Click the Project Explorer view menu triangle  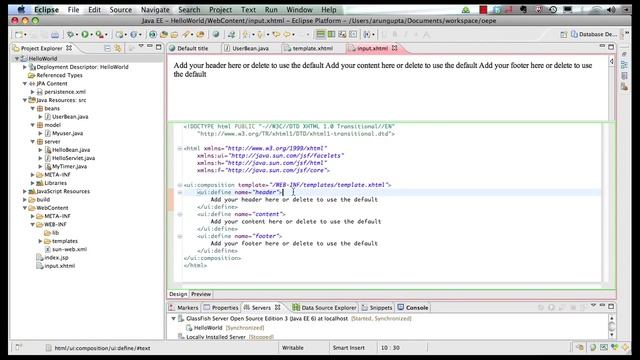[141, 47]
